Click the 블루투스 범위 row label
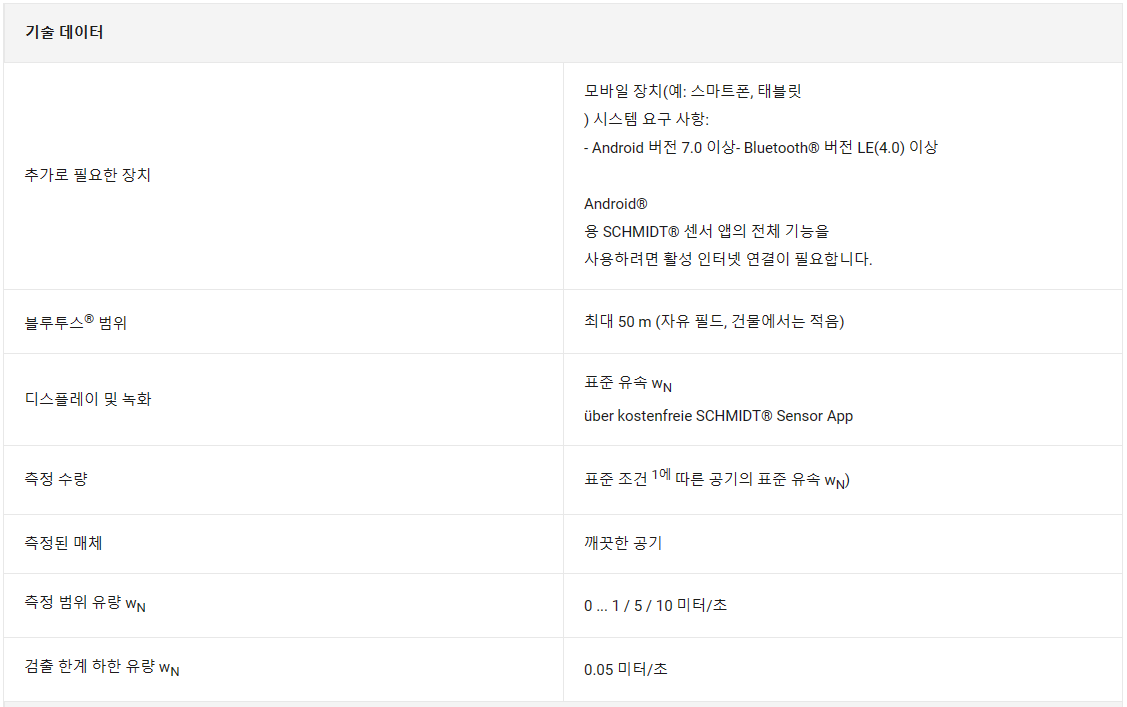The height and width of the screenshot is (707, 1127). point(75,322)
